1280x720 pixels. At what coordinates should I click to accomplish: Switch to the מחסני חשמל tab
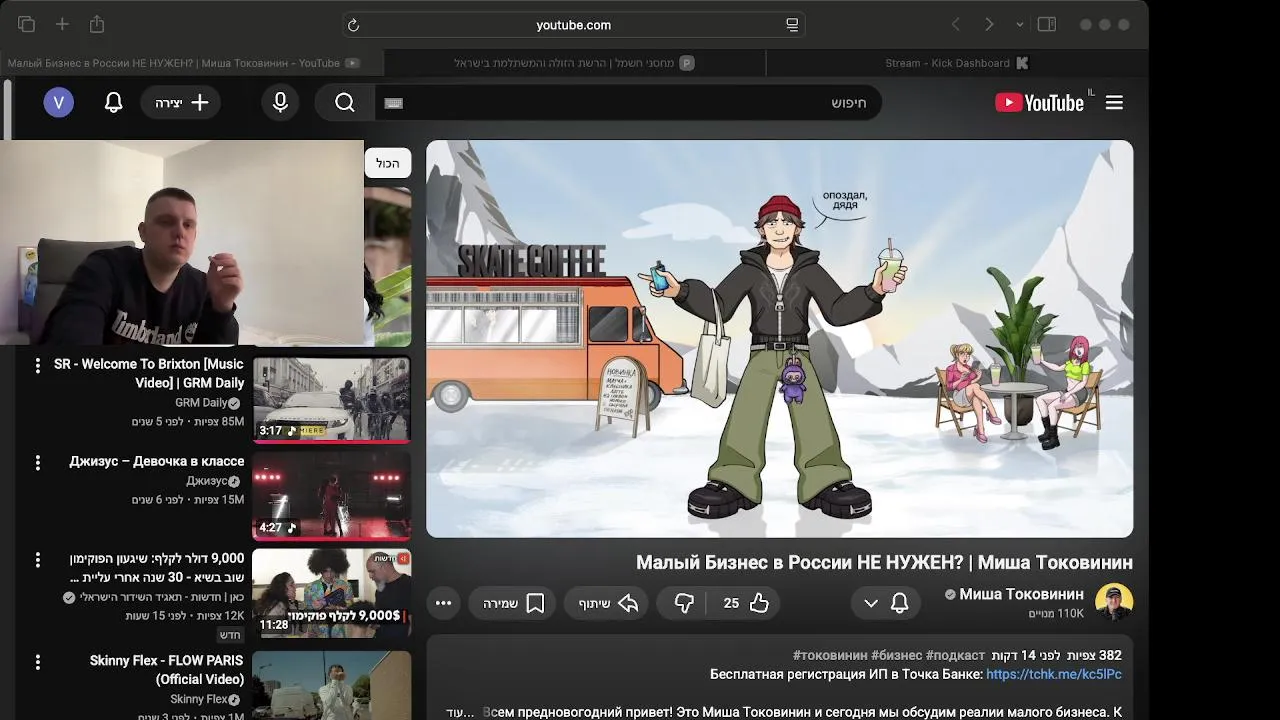[x=574, y=63]
